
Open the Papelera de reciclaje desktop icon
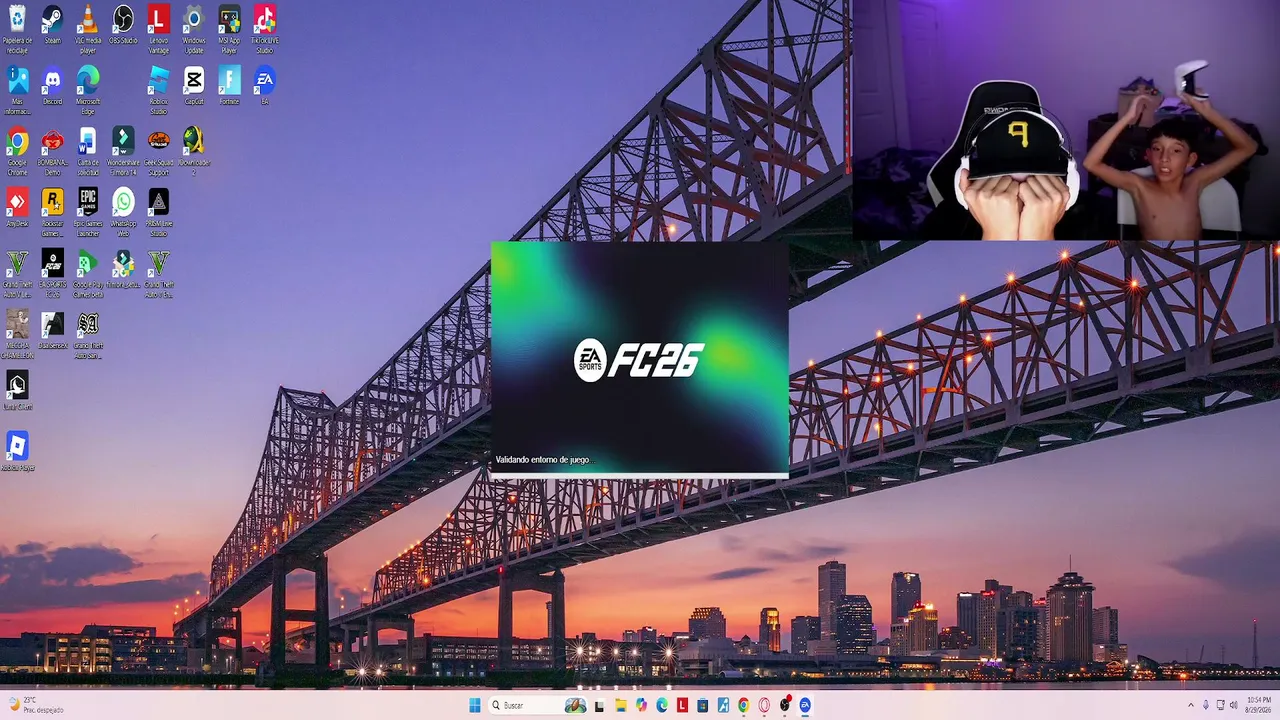(17, 29)
